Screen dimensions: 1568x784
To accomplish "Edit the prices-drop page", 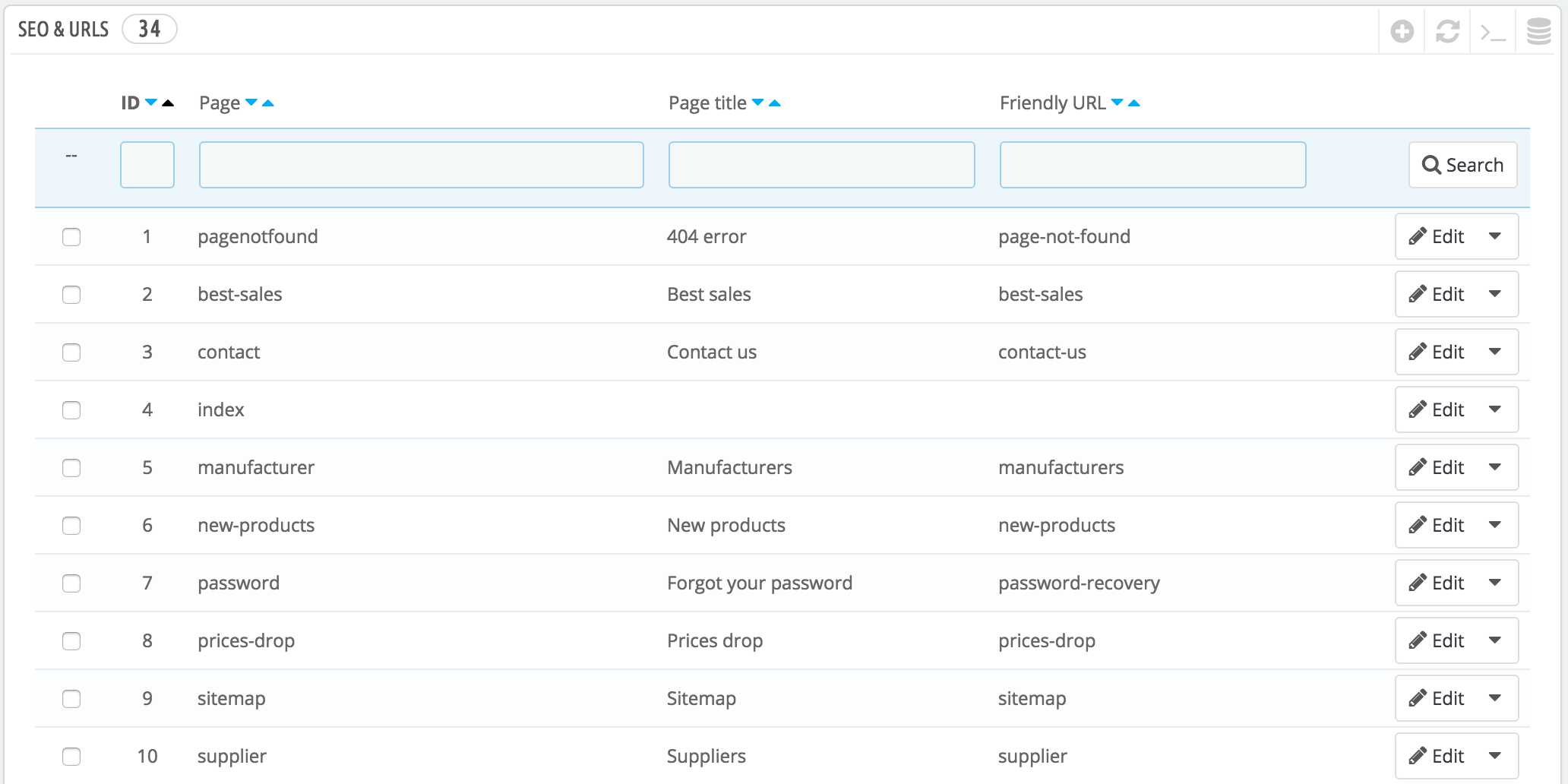I will coord(1437,640).
